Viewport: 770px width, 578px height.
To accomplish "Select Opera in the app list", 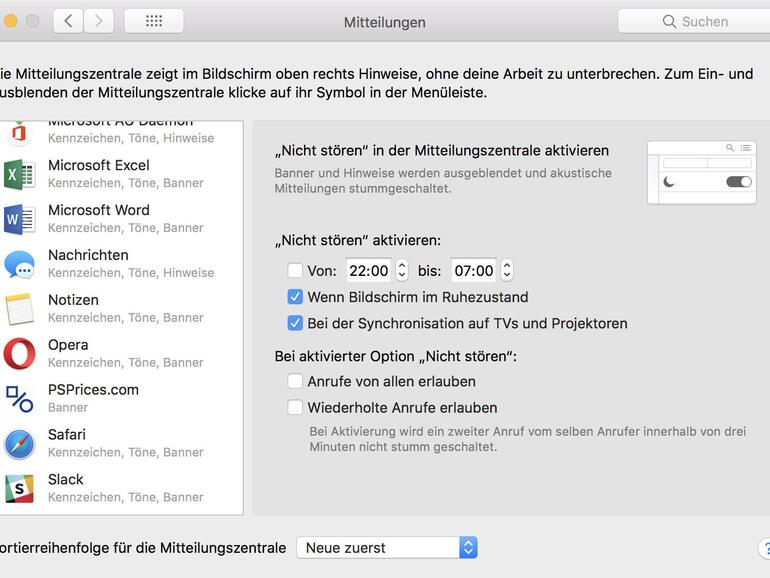I will [121, 354].
